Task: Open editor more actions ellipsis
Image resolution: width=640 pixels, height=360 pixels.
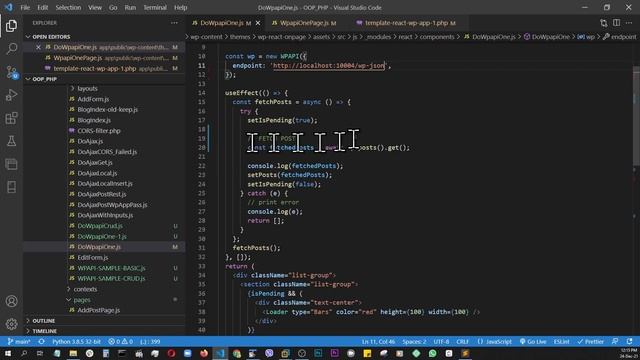Action: click(629, 23)
